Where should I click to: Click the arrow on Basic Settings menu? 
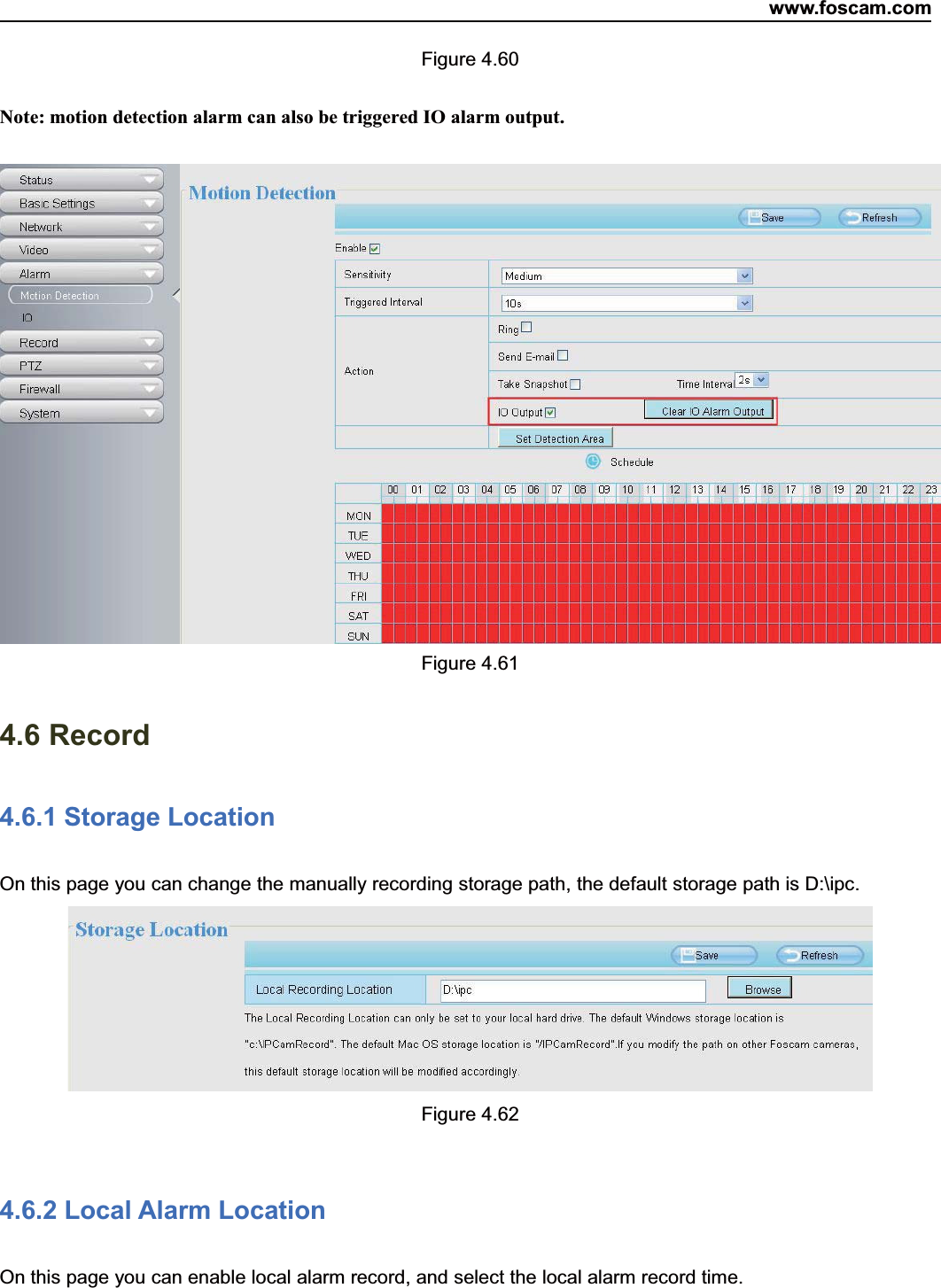coord(150,203)
